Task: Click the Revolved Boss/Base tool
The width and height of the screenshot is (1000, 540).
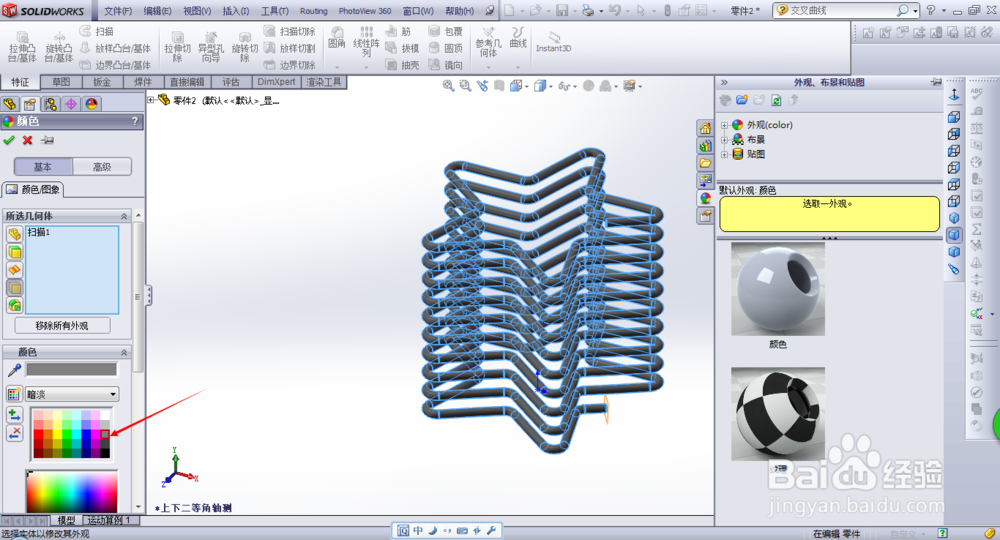Action: 59,47
